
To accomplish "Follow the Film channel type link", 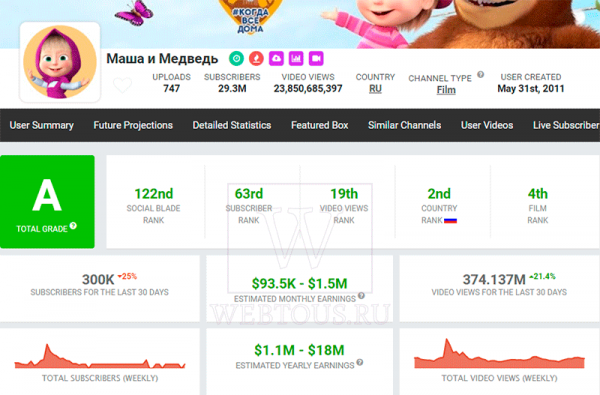I will tap(446, 90).
